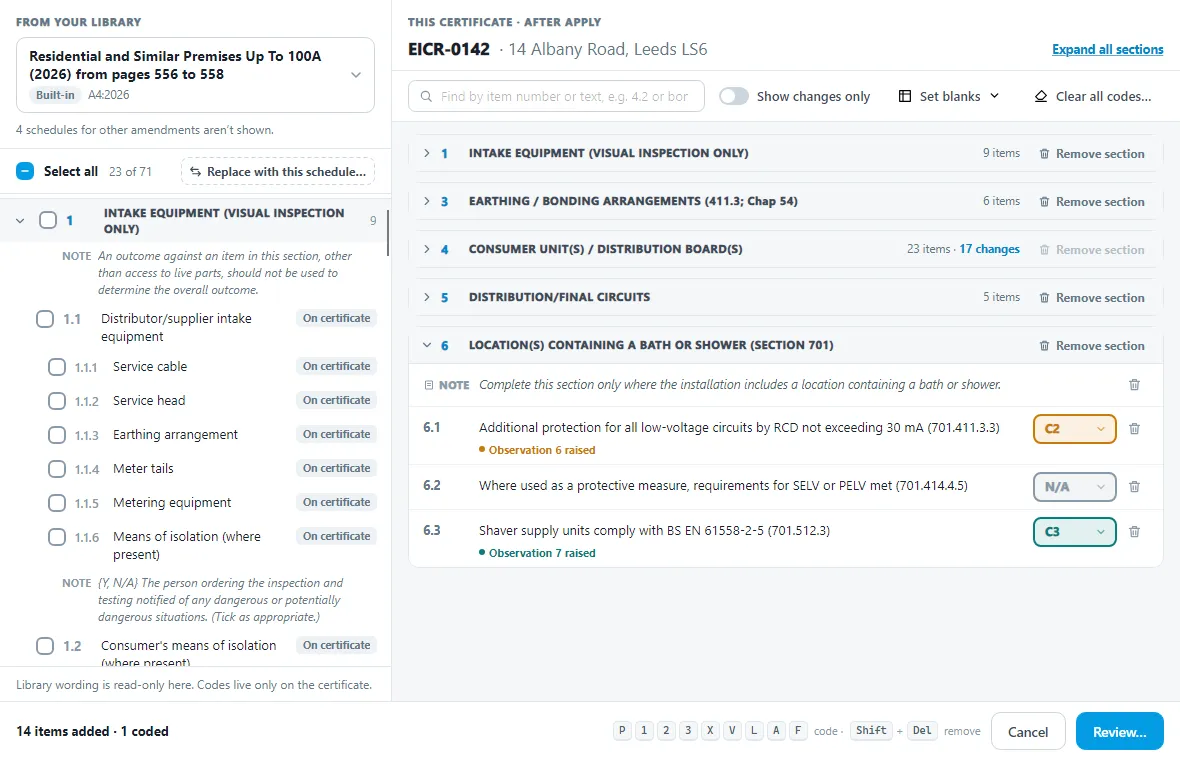Click the Del key hint

coord(922,731)
